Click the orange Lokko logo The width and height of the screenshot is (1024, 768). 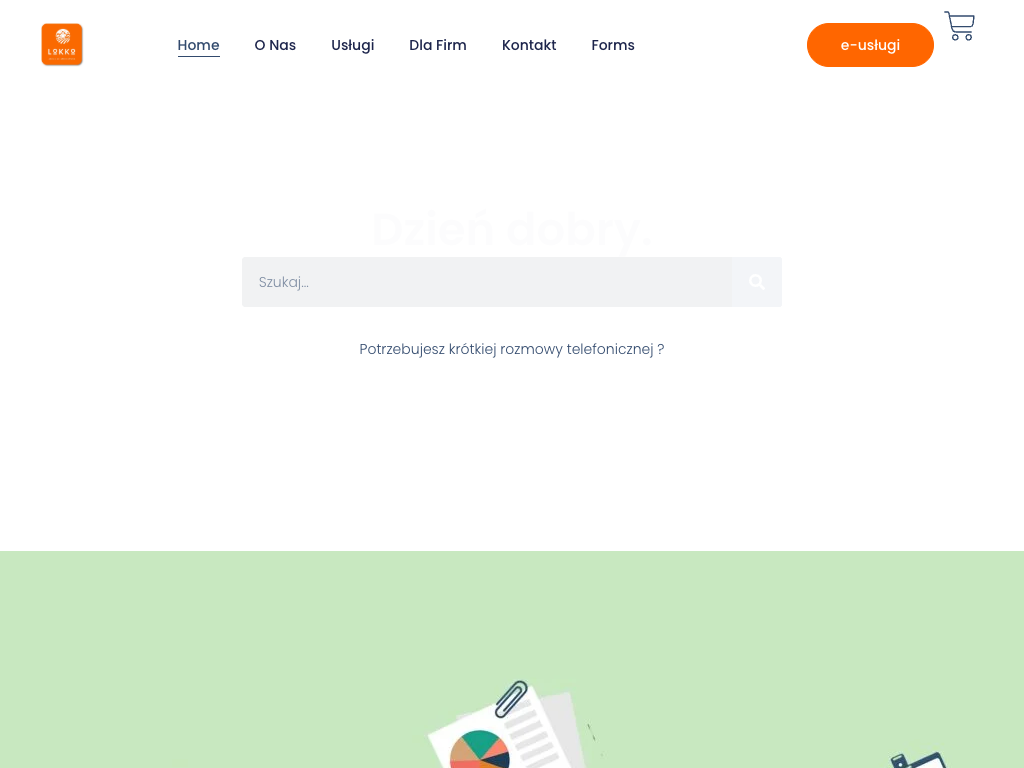[x=62, y=44]
